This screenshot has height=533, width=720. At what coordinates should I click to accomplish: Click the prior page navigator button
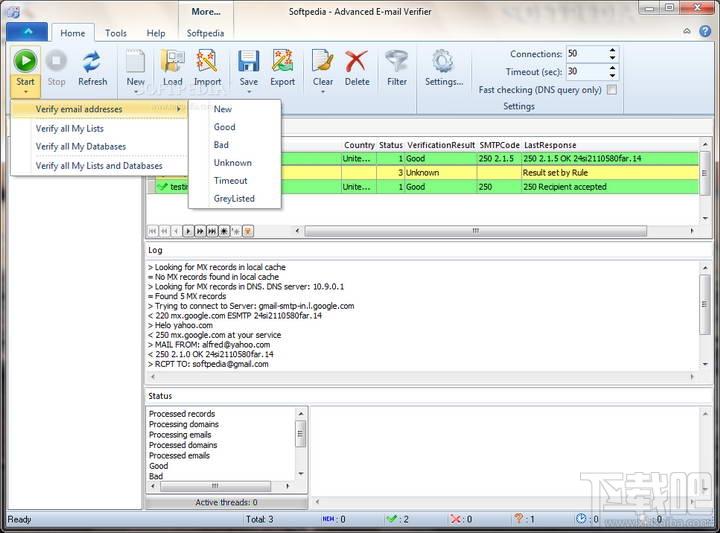point(164,231)
